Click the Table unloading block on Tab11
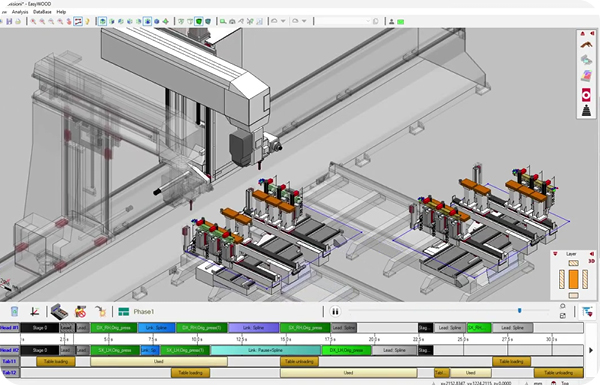 299,362
